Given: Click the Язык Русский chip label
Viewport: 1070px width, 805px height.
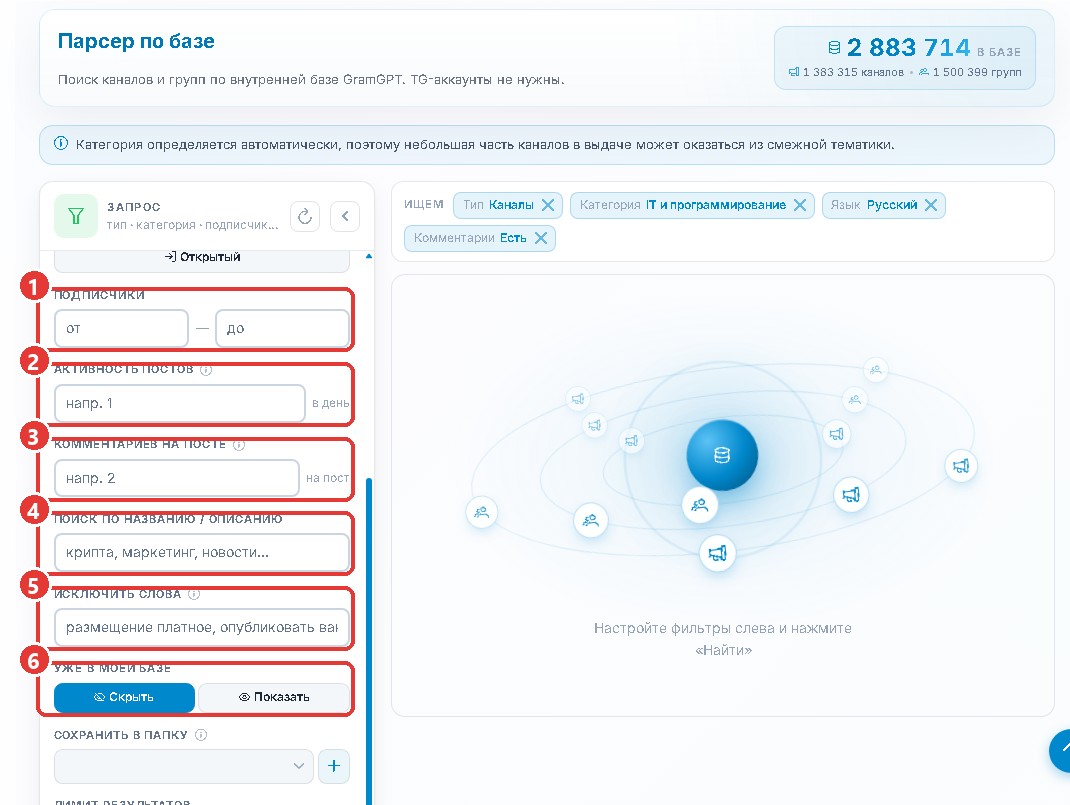Looking at the screenshot, I should (873, 205).
